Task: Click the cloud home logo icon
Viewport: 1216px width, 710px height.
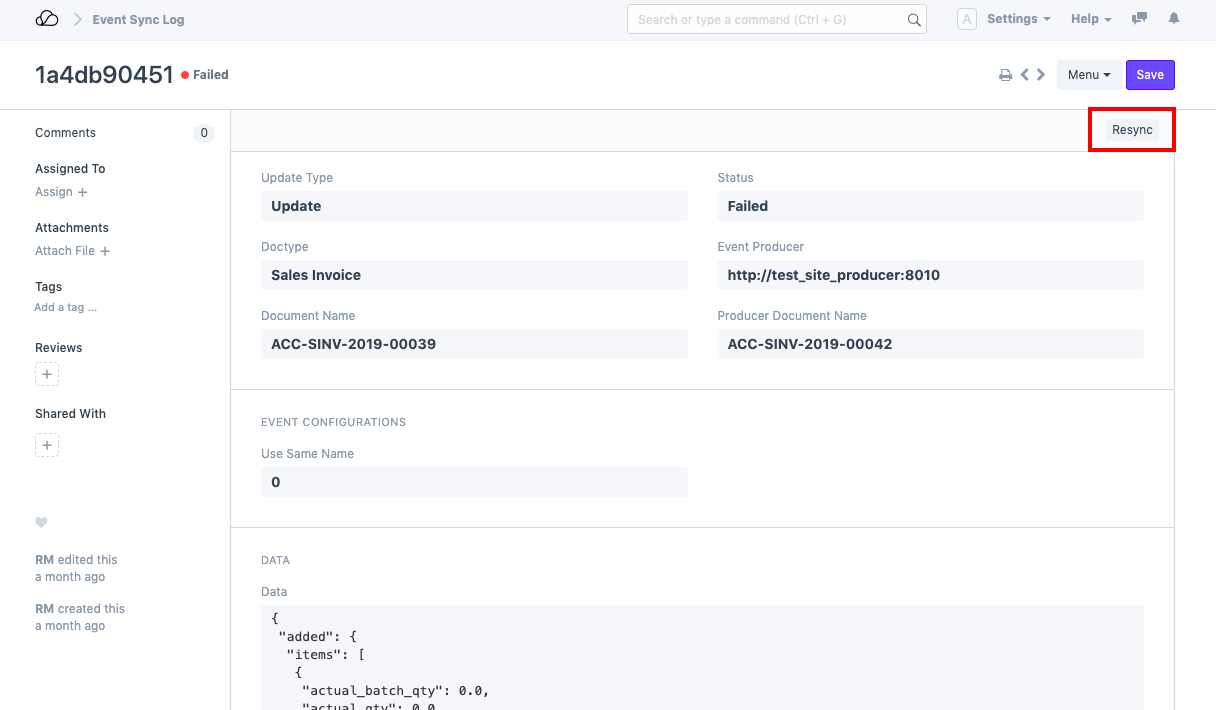Action: [47, 19]
